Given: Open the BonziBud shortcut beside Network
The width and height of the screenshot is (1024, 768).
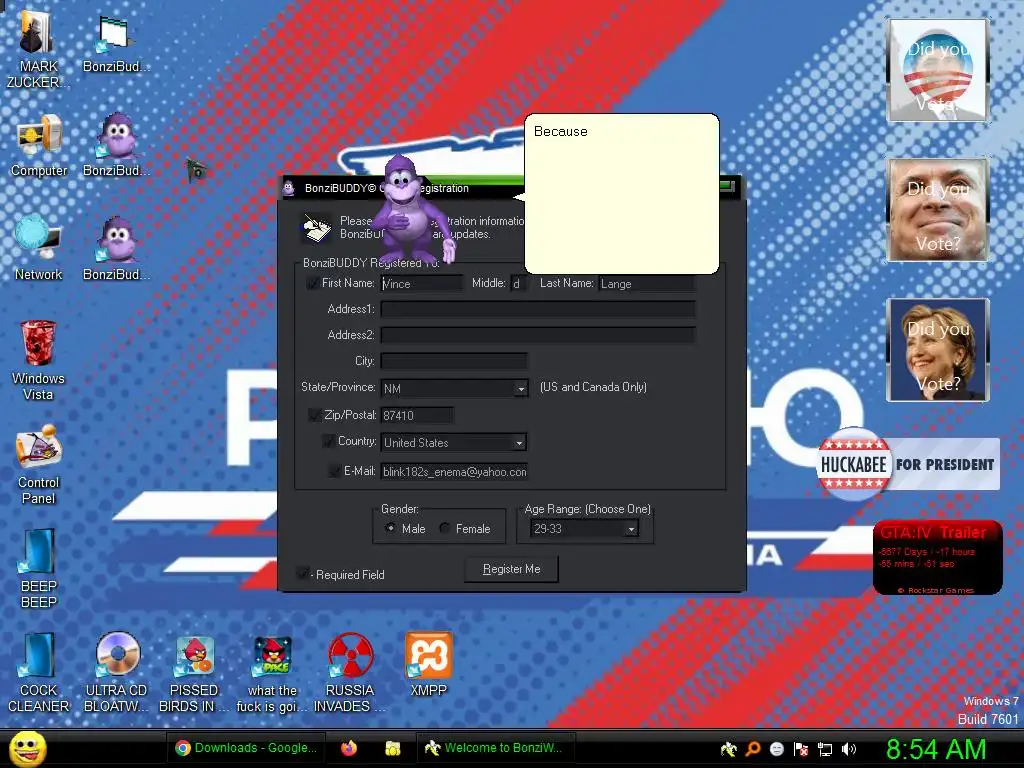Looking at the screenshot, I should click(116, 249).
